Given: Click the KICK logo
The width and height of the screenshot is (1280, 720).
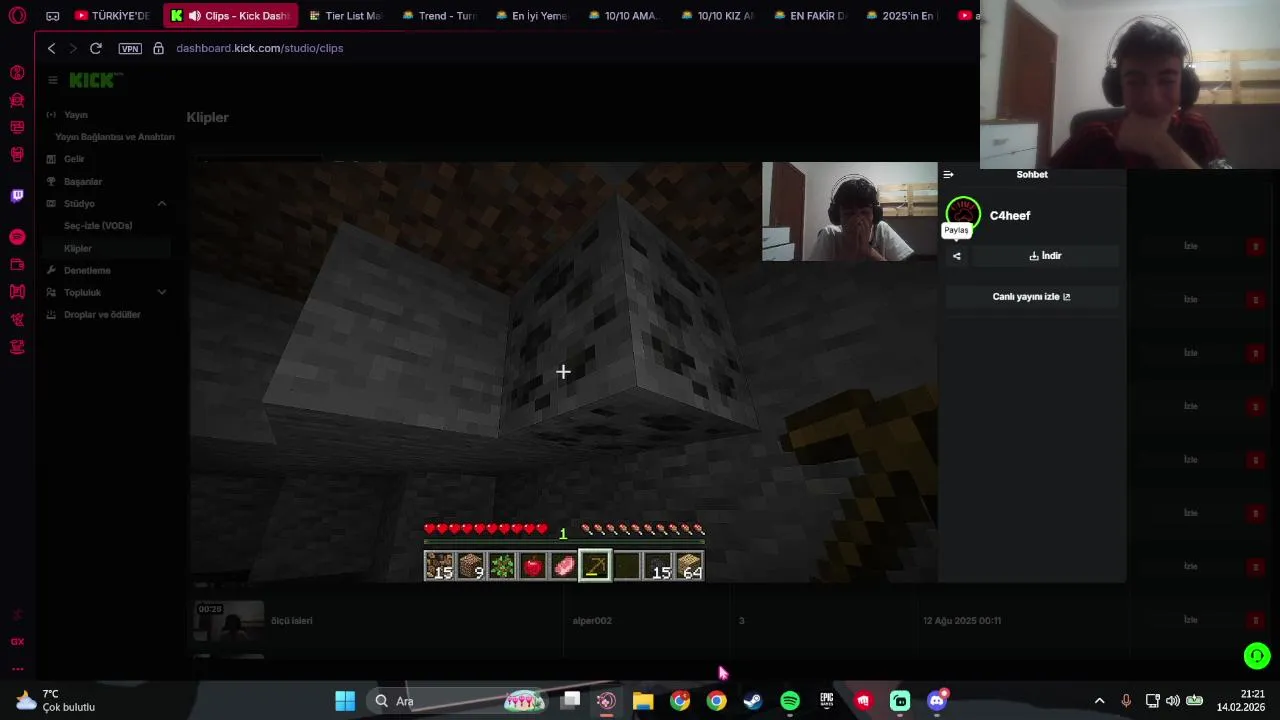Looking at the screenshot, I should 96,80.
